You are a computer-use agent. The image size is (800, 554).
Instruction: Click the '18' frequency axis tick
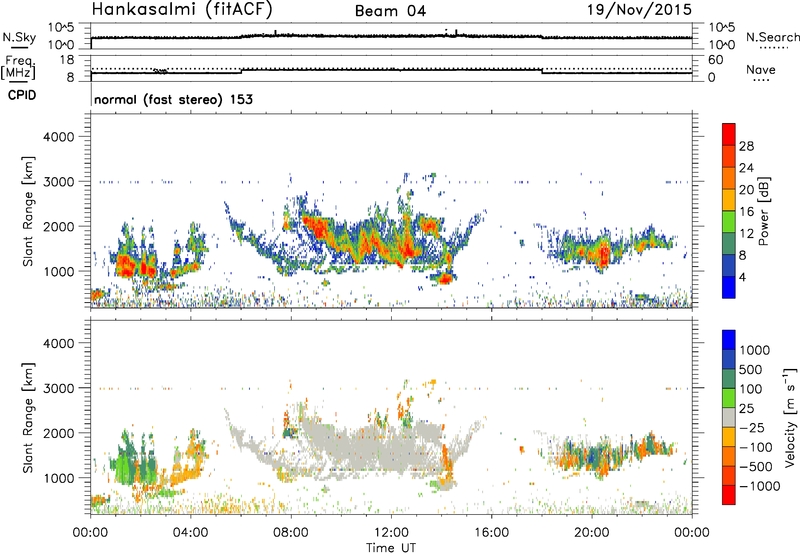point(67,60)
